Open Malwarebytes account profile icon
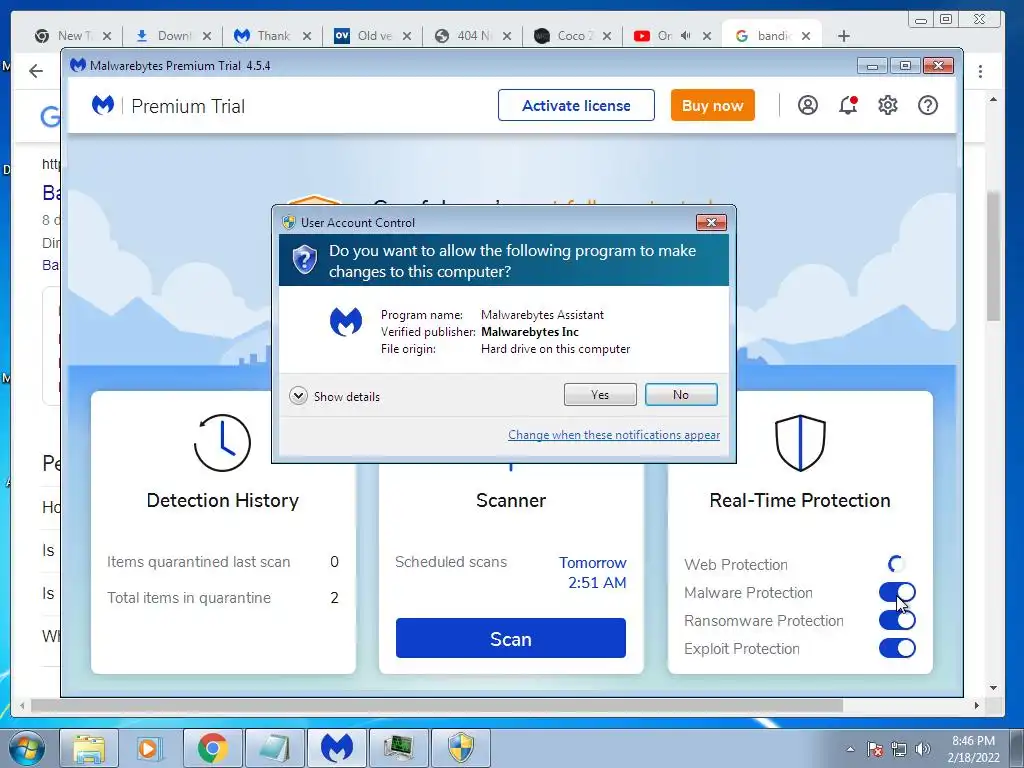This screenshot has height=768, width=1024. point(808,105)
